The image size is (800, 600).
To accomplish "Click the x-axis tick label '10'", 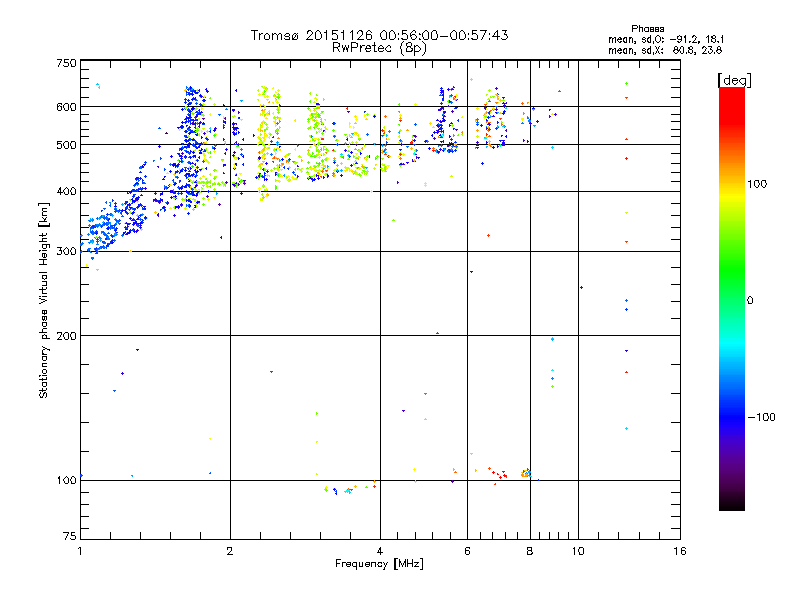I will pos(578,551).
